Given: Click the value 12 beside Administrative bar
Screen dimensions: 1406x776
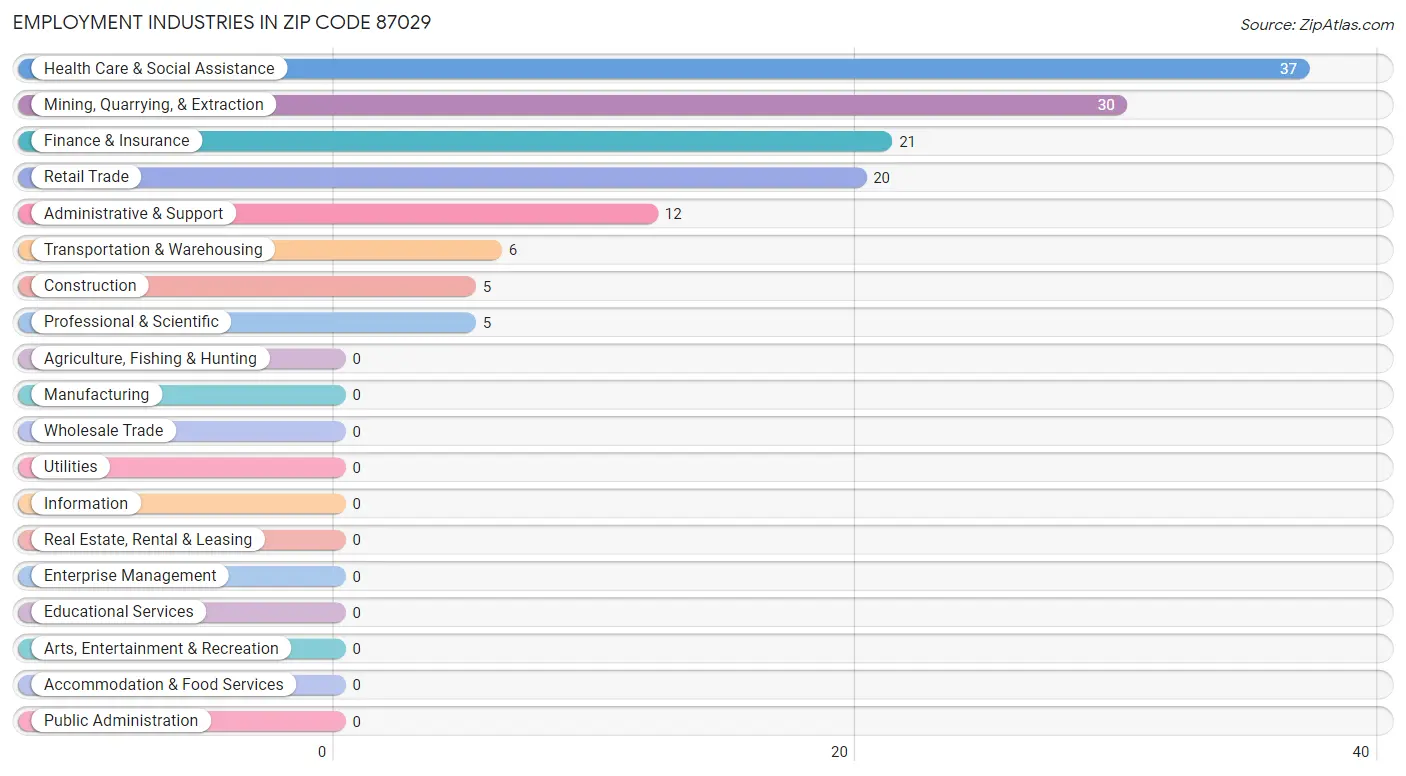Looking at the screenshot, I should click(x=673, y=214).
